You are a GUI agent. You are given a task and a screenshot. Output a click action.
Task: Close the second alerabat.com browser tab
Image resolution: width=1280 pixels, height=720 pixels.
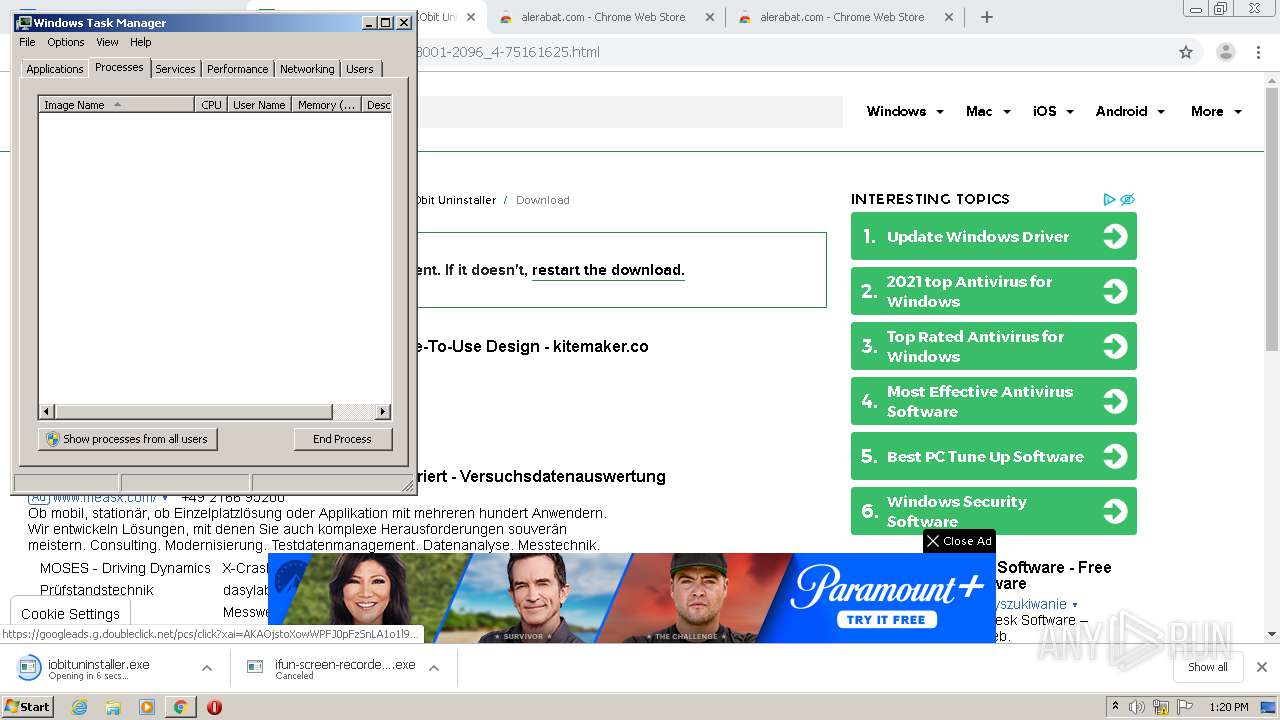[949, 17]
